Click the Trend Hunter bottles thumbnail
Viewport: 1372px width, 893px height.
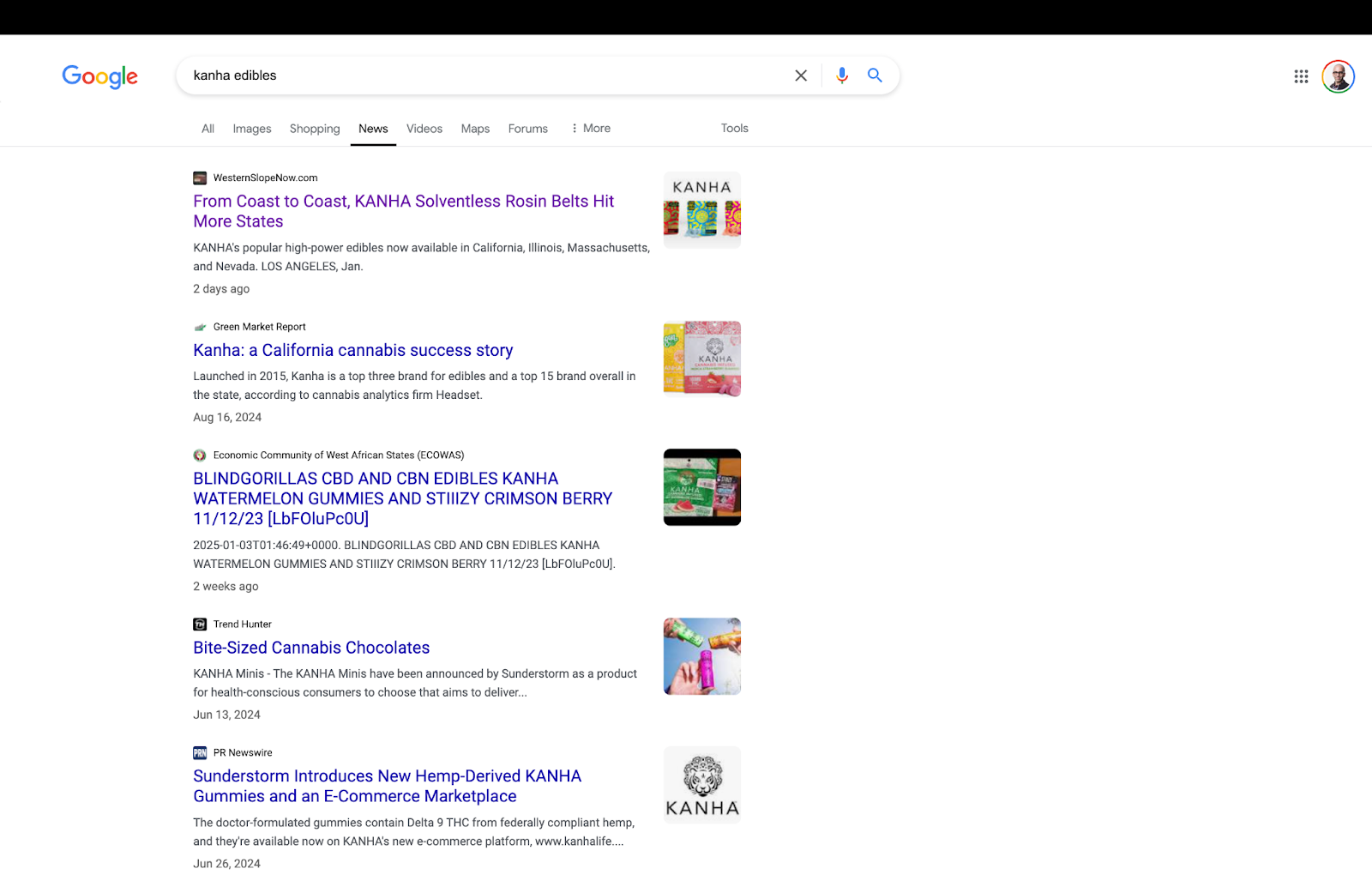pyautogui.click(x=702, y=656)
